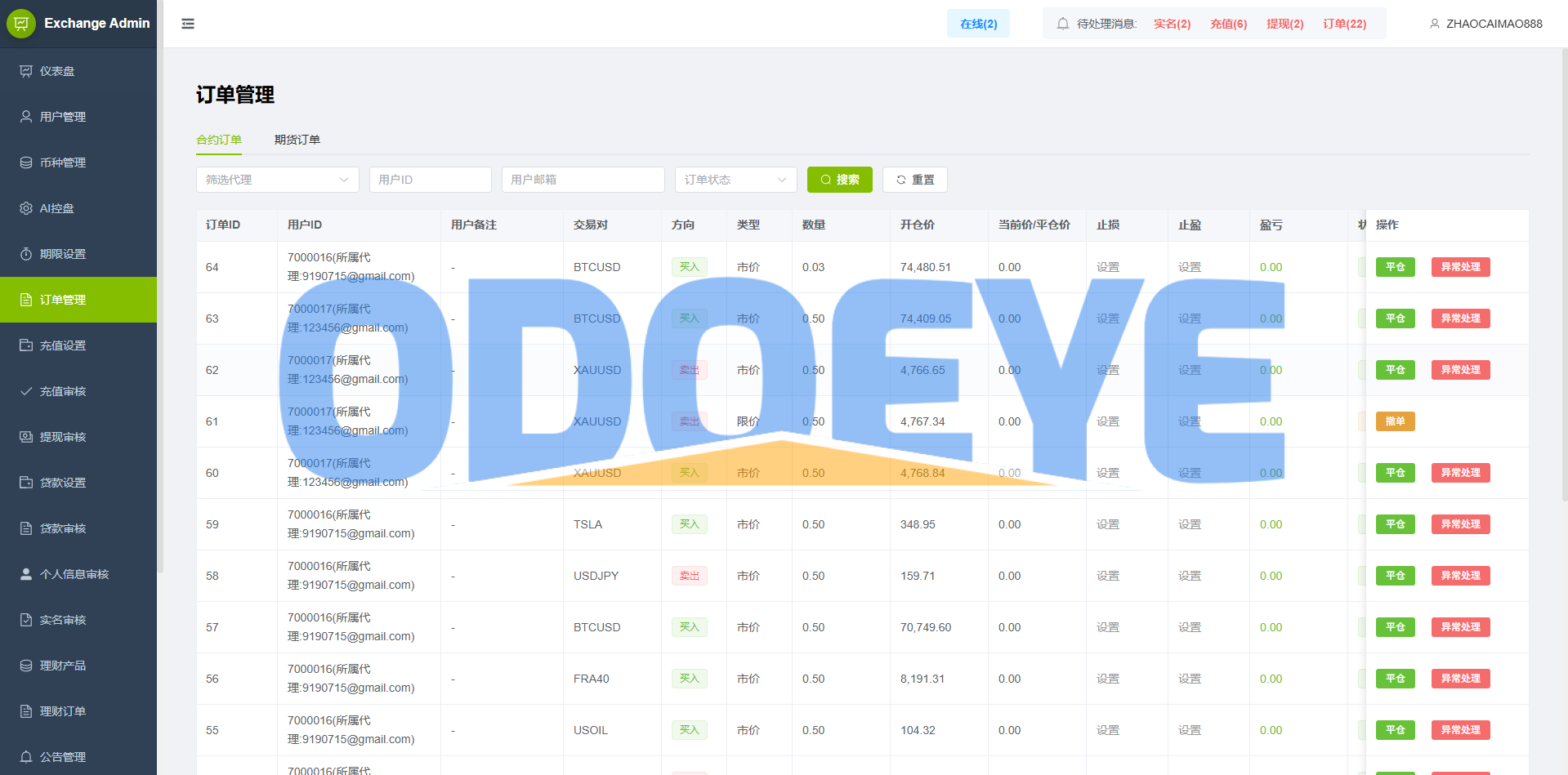Click the 卖出 tag on order 58

[690, 576]
